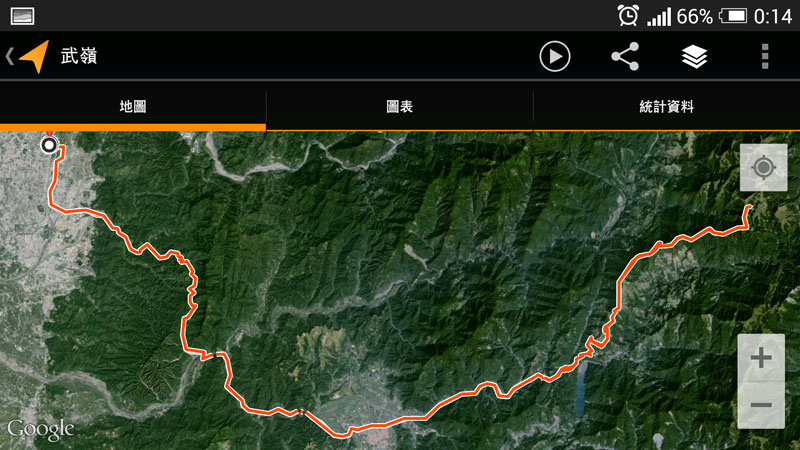
Task: Open the screenshot notification icon
Action: (22, 16)
